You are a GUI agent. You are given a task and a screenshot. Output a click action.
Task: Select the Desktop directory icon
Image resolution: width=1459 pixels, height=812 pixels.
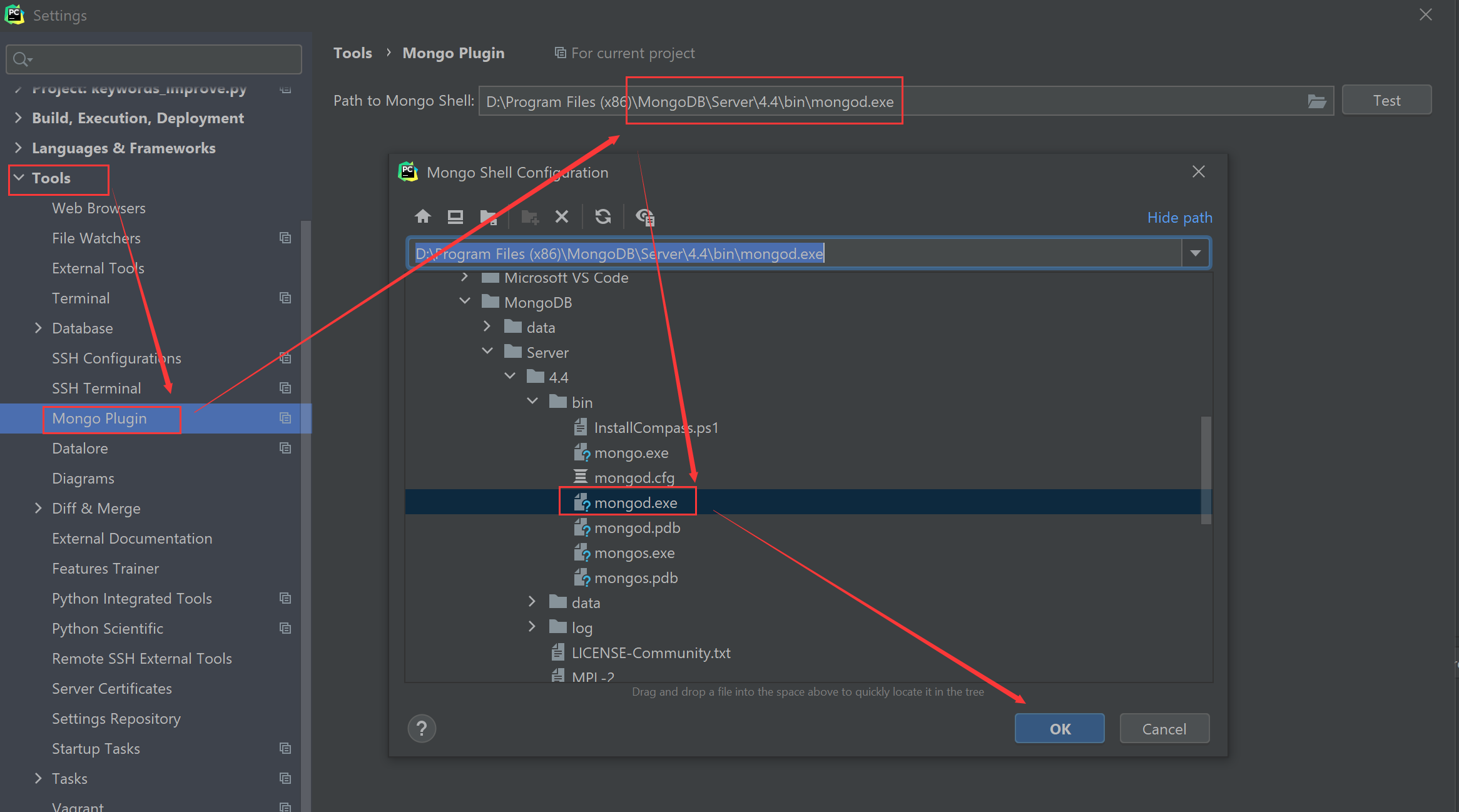click(455, 216)
